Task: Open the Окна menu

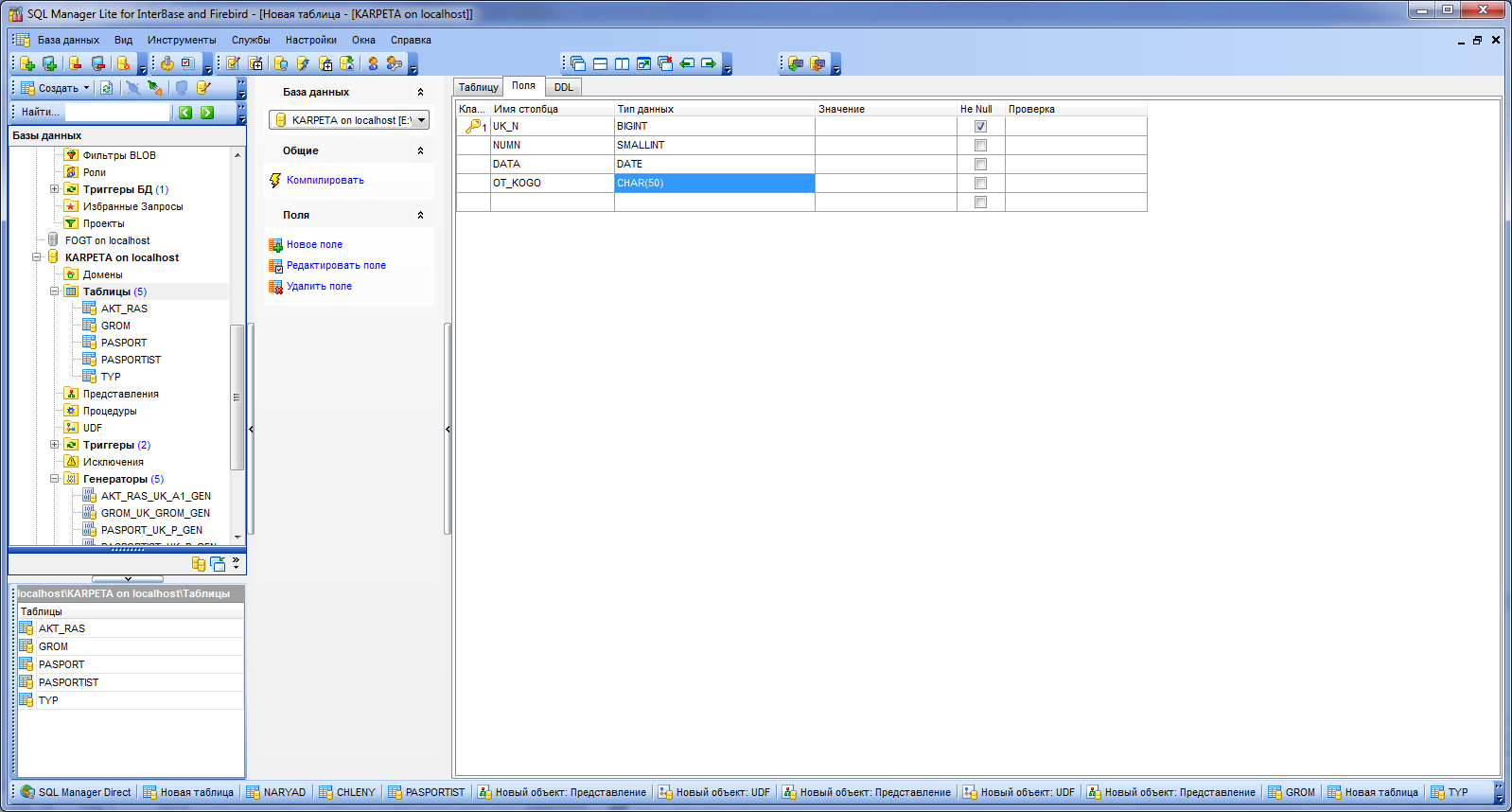Action: click(x=363, y=40)
